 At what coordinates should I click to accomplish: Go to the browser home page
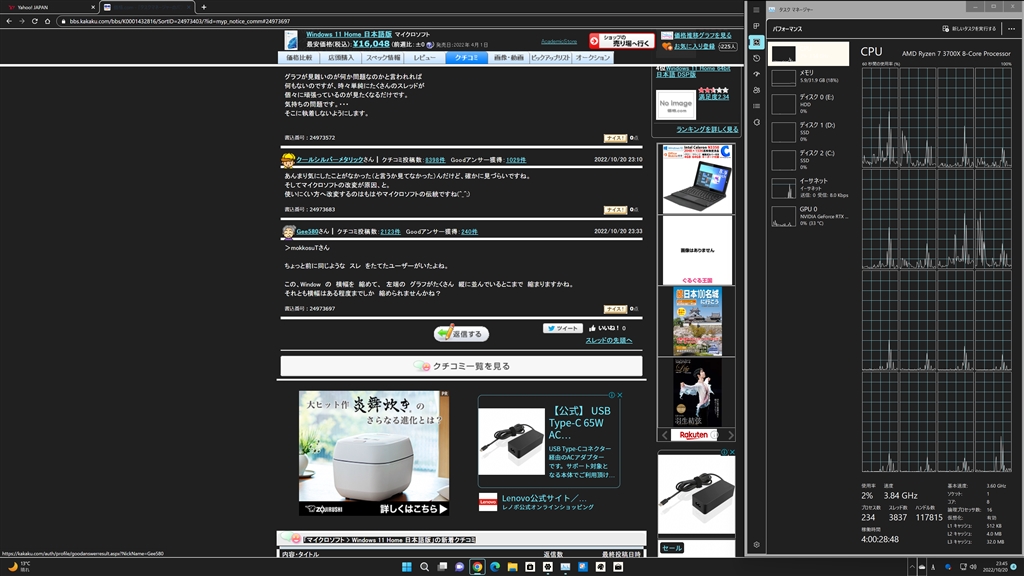[48, 21]
